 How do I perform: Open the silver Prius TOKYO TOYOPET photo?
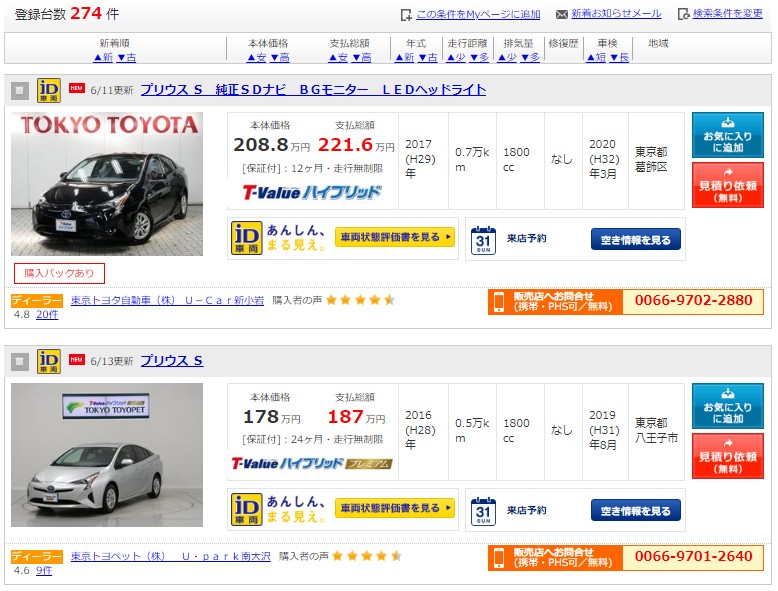point(107,455)
